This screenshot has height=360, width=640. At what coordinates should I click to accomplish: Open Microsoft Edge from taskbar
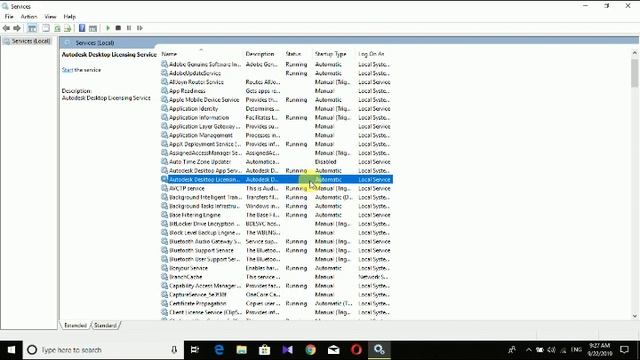219,350
